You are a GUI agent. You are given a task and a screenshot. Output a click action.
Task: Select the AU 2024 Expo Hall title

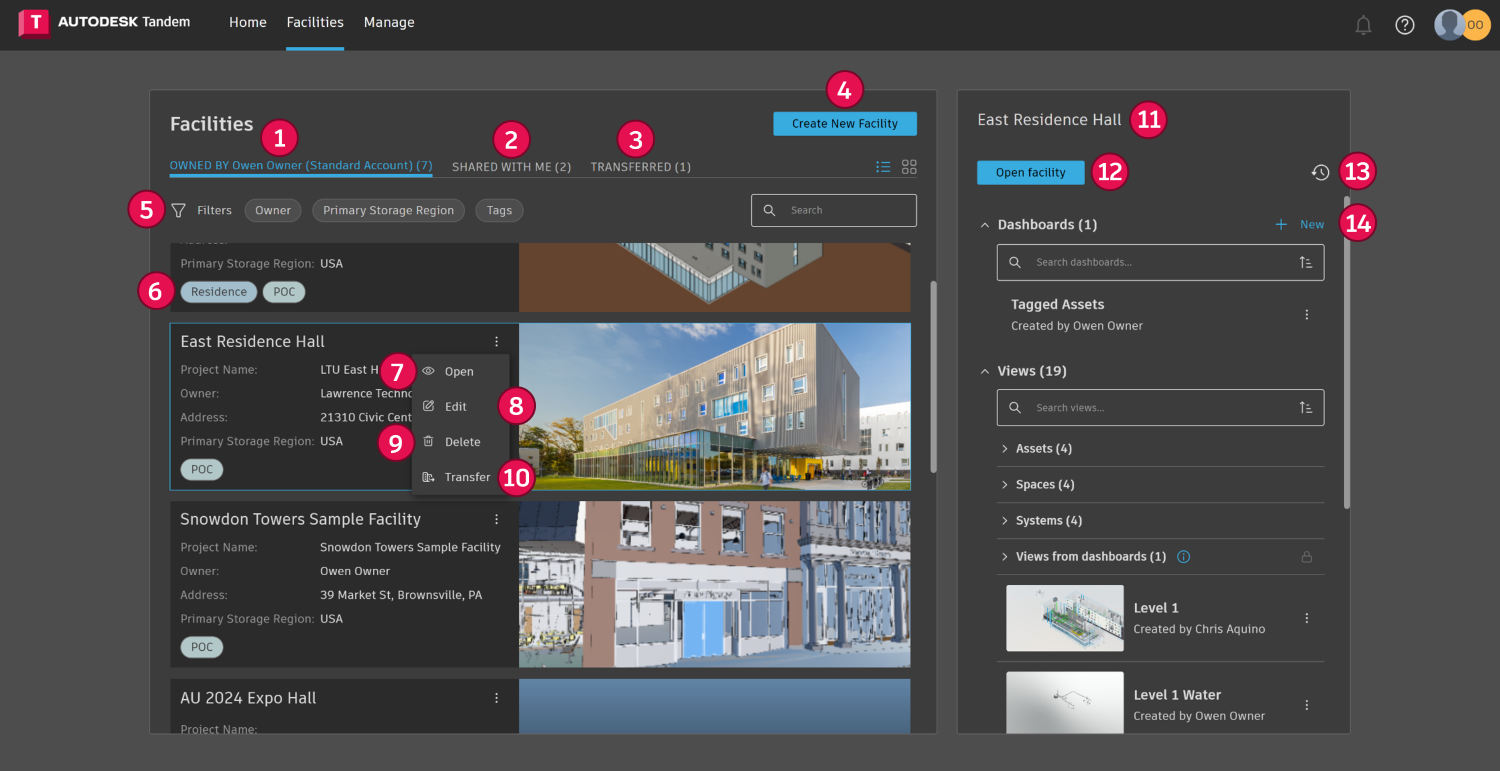[x=248, y=698]
